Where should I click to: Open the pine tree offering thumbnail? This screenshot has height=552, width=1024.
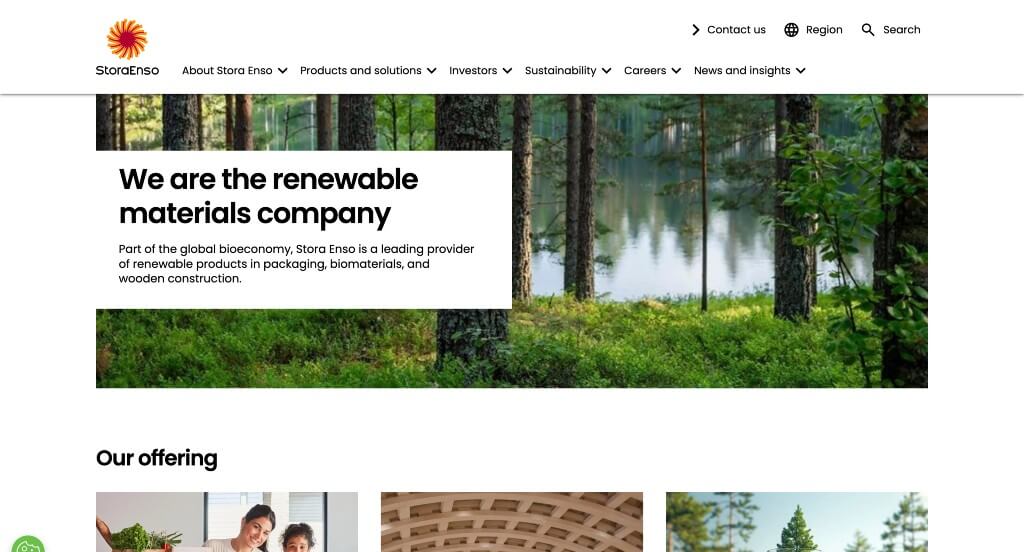point(797,522)
